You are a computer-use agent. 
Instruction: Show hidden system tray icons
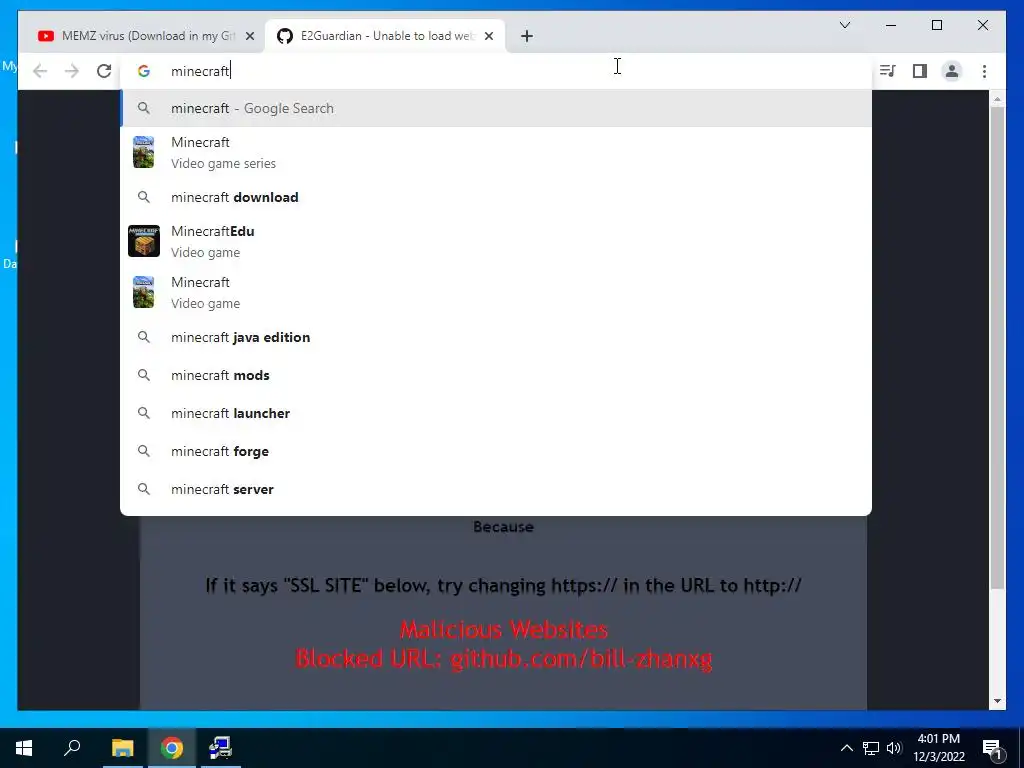pyautogui.click(x=846, y=748)
